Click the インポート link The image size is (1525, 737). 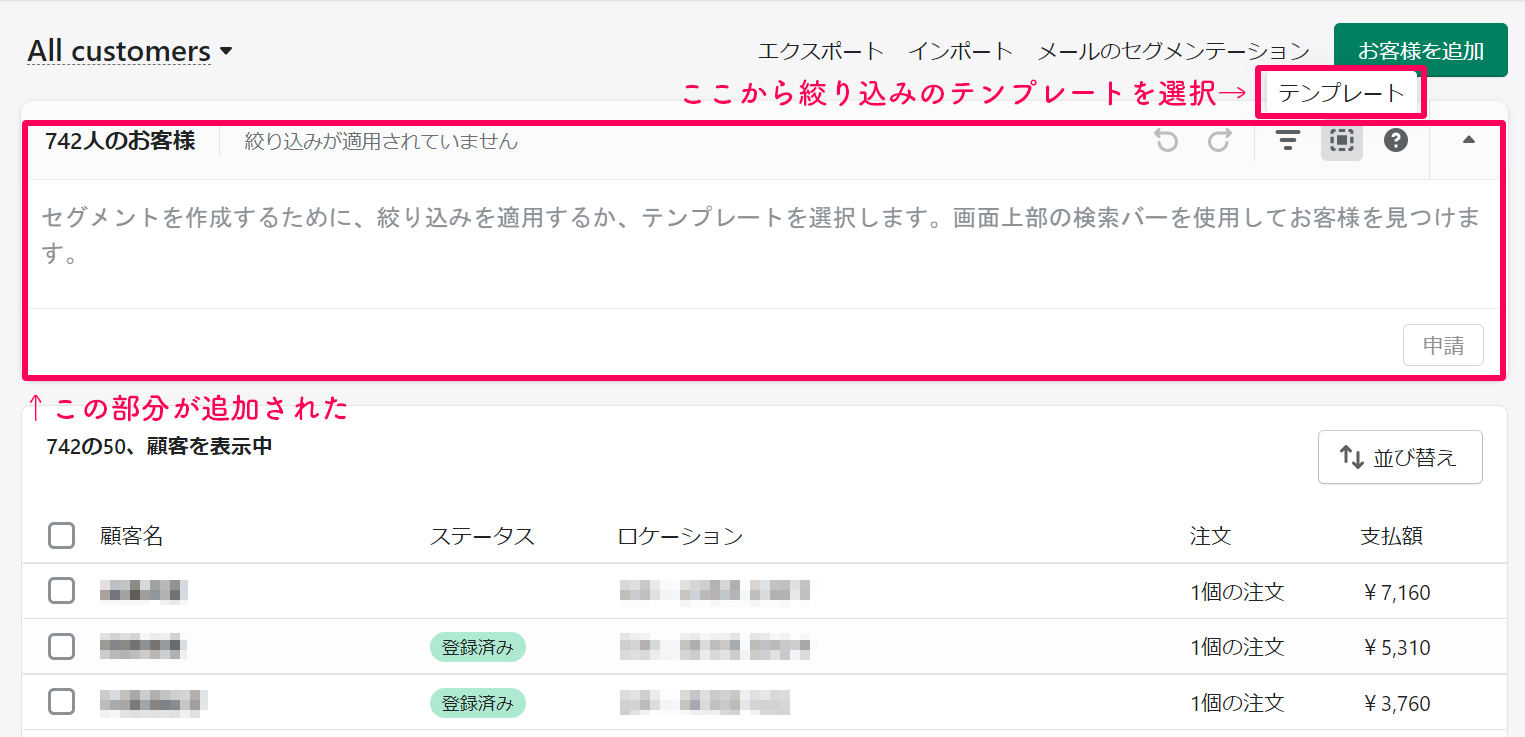960,51
